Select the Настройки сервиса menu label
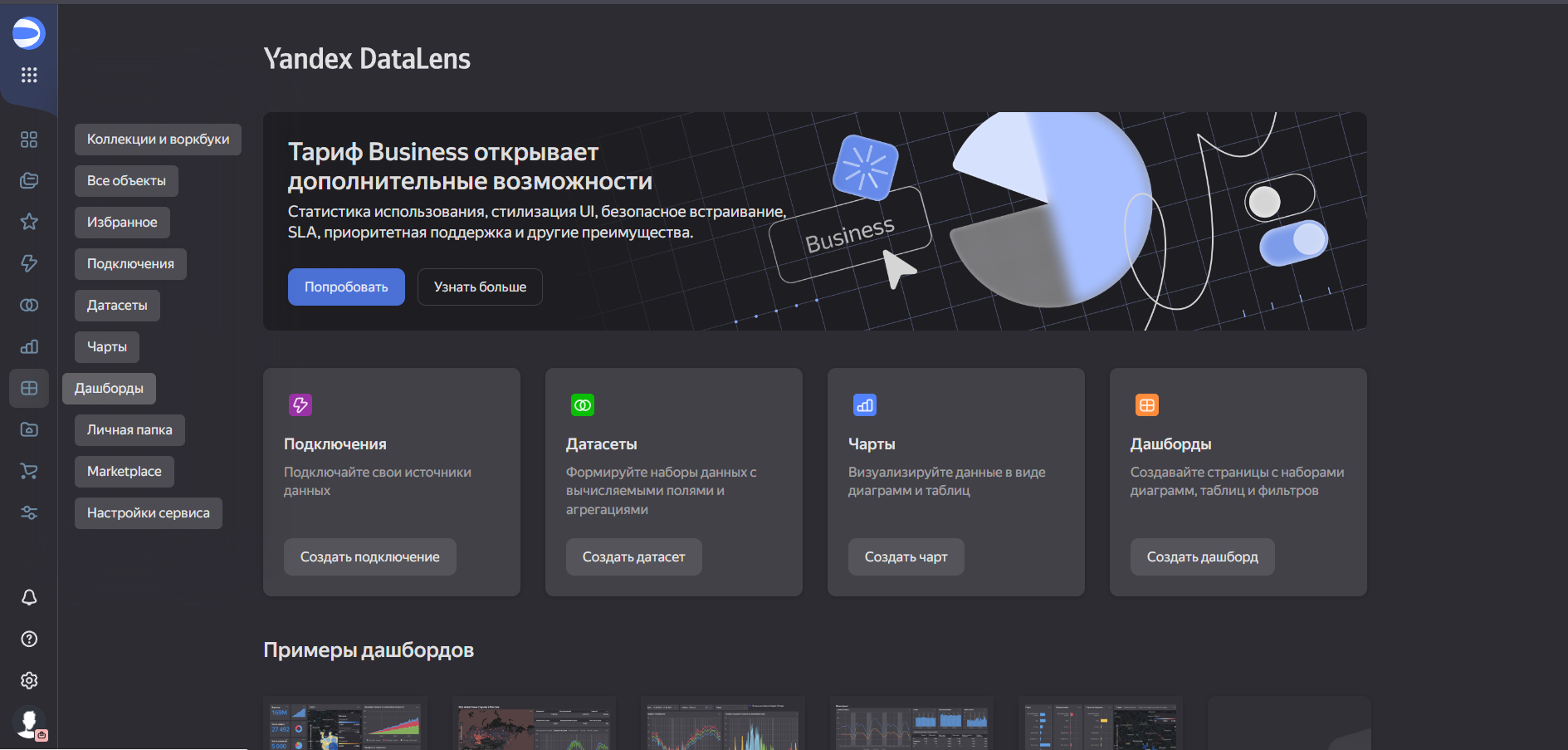This screenshot has width=1568, height=750. tap(149, 513)
